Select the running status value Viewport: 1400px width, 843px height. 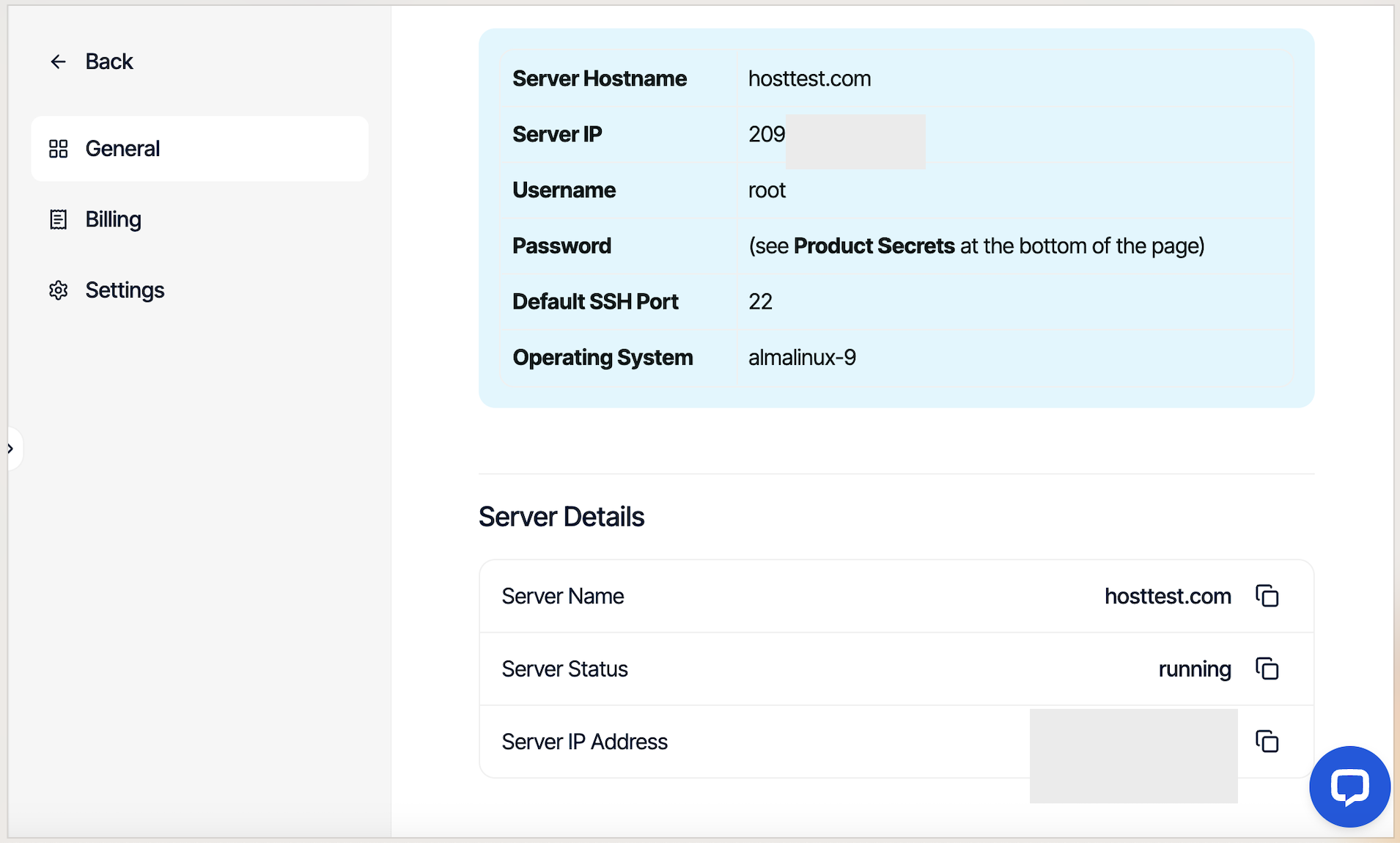point(1195,669)
